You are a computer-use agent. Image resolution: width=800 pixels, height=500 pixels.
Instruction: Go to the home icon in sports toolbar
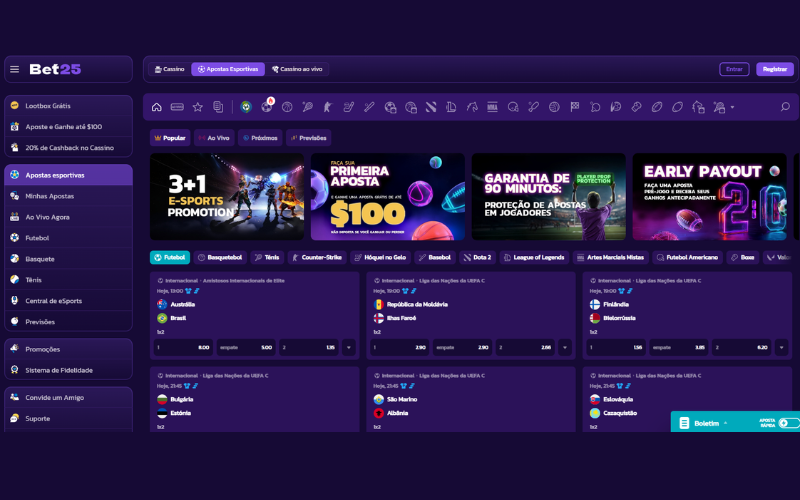coord(157,107)
